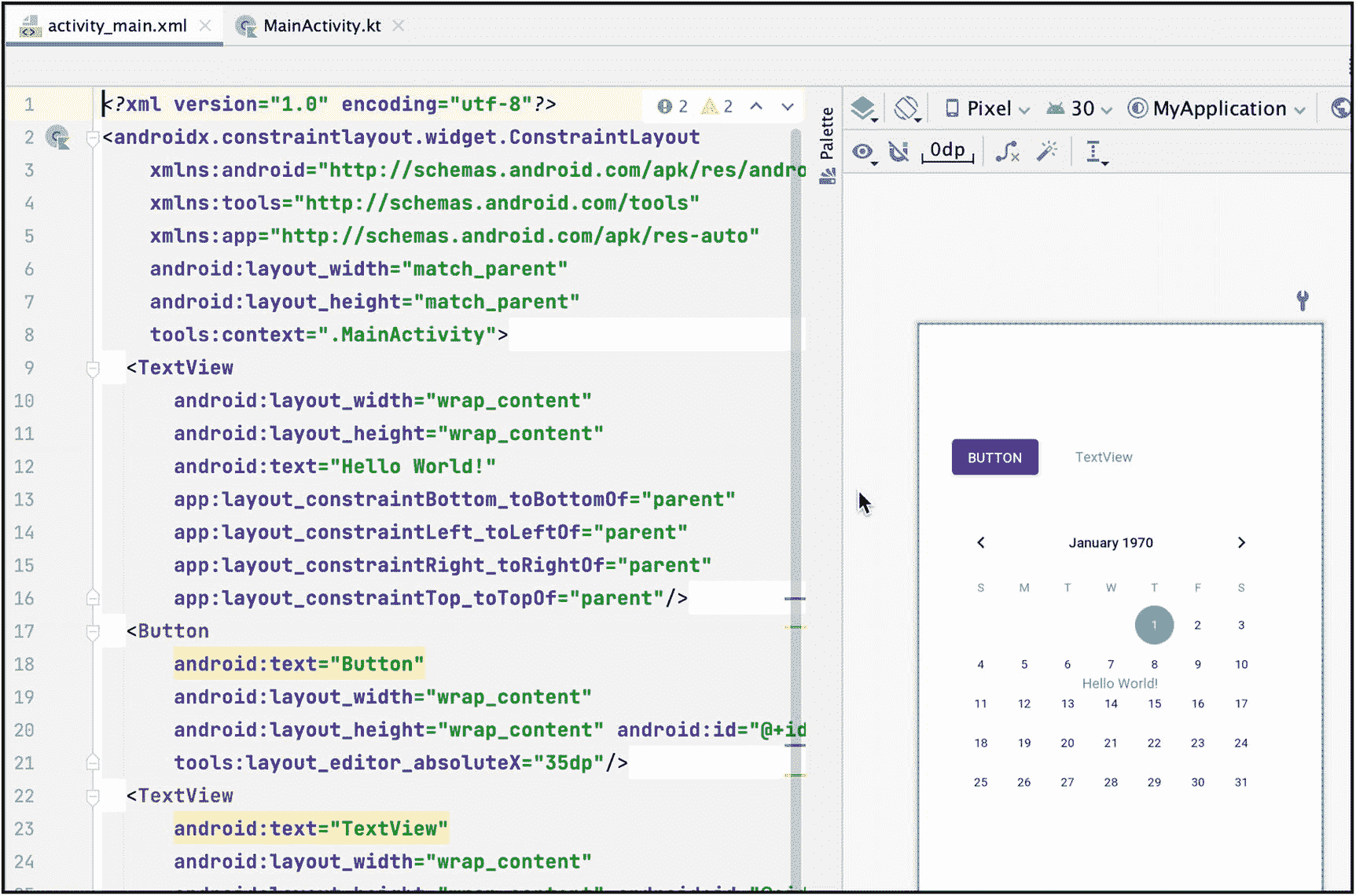
Task: Click the errors count indicator
Action: pos(673,106)
